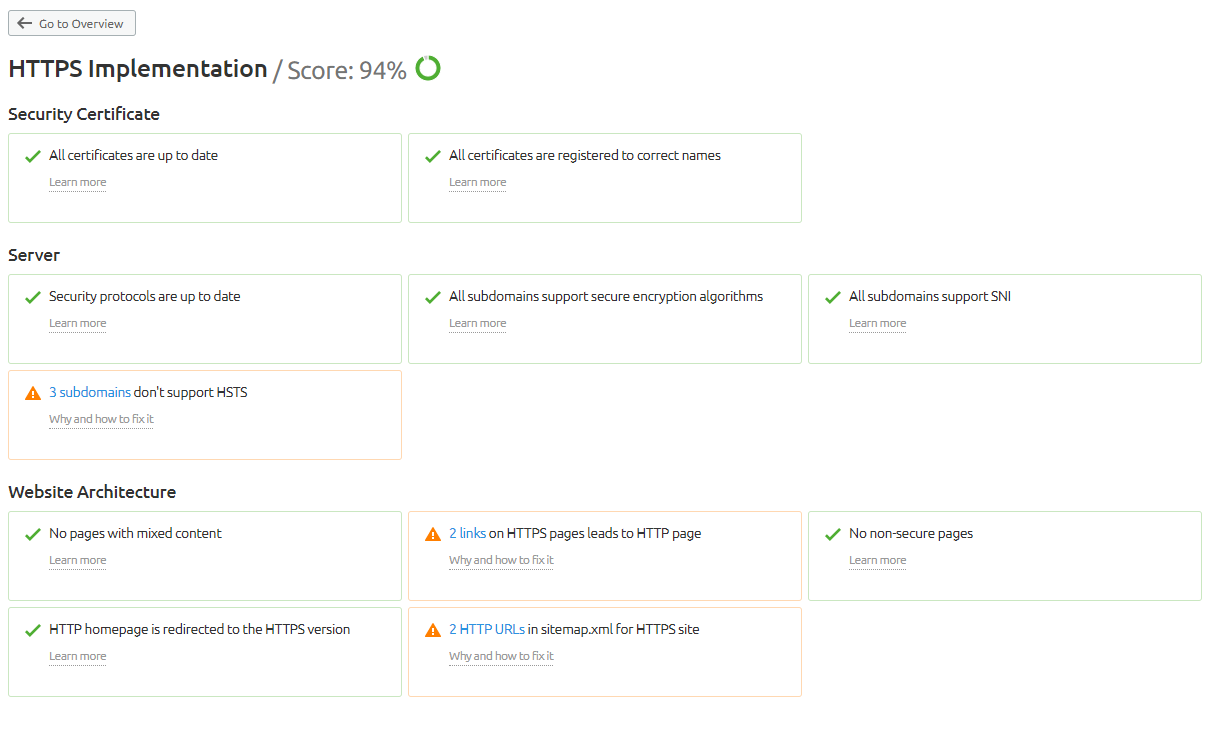Screen dimensions: 1220x743
Task: Click the warning icon beside 2 HTTP URLs
Action: point(433,631)
